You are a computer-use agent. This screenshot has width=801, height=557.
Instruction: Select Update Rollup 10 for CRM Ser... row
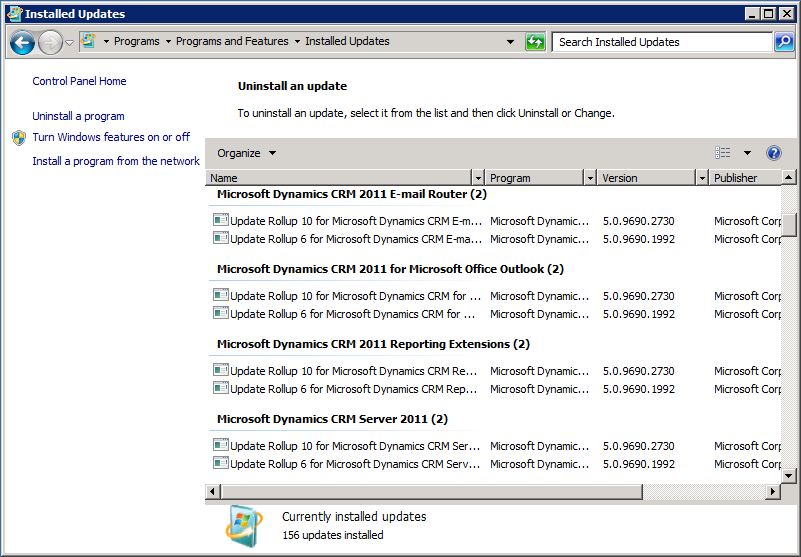[x=496, y=446]
